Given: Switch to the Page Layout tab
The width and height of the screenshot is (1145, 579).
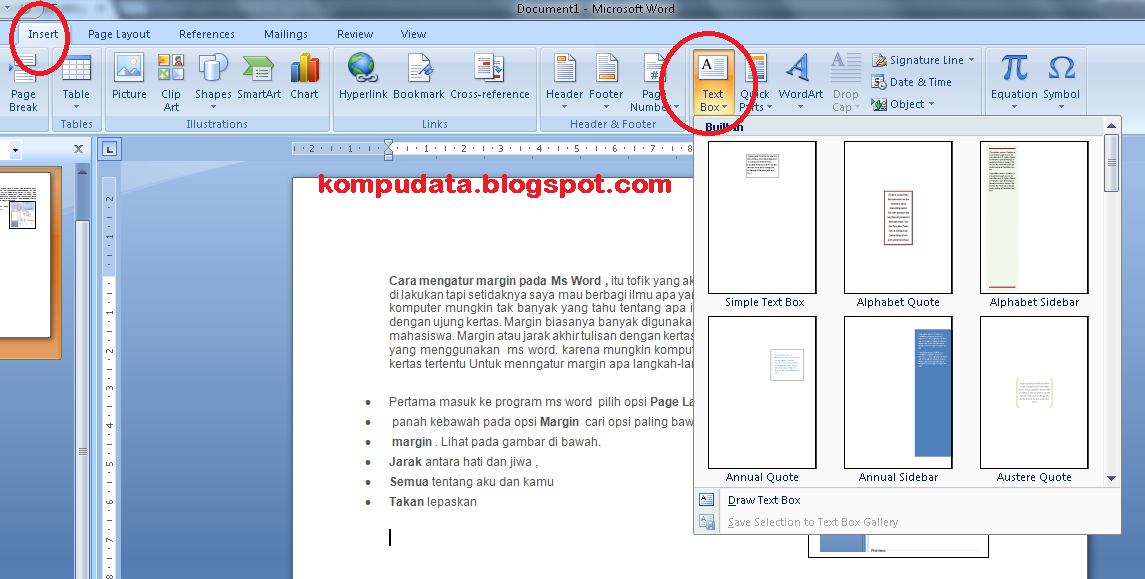Looking at the screenshot, I should click(119, 34).
